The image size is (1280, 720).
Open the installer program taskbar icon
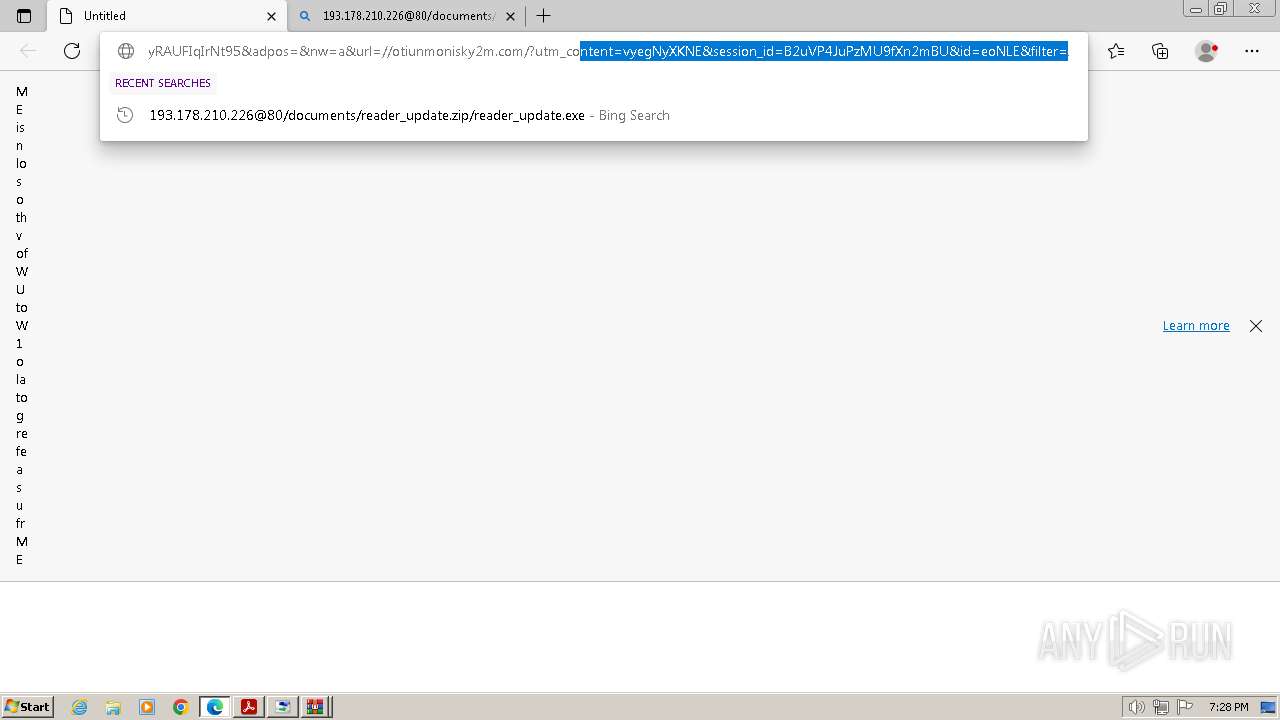tap(283, 707)
